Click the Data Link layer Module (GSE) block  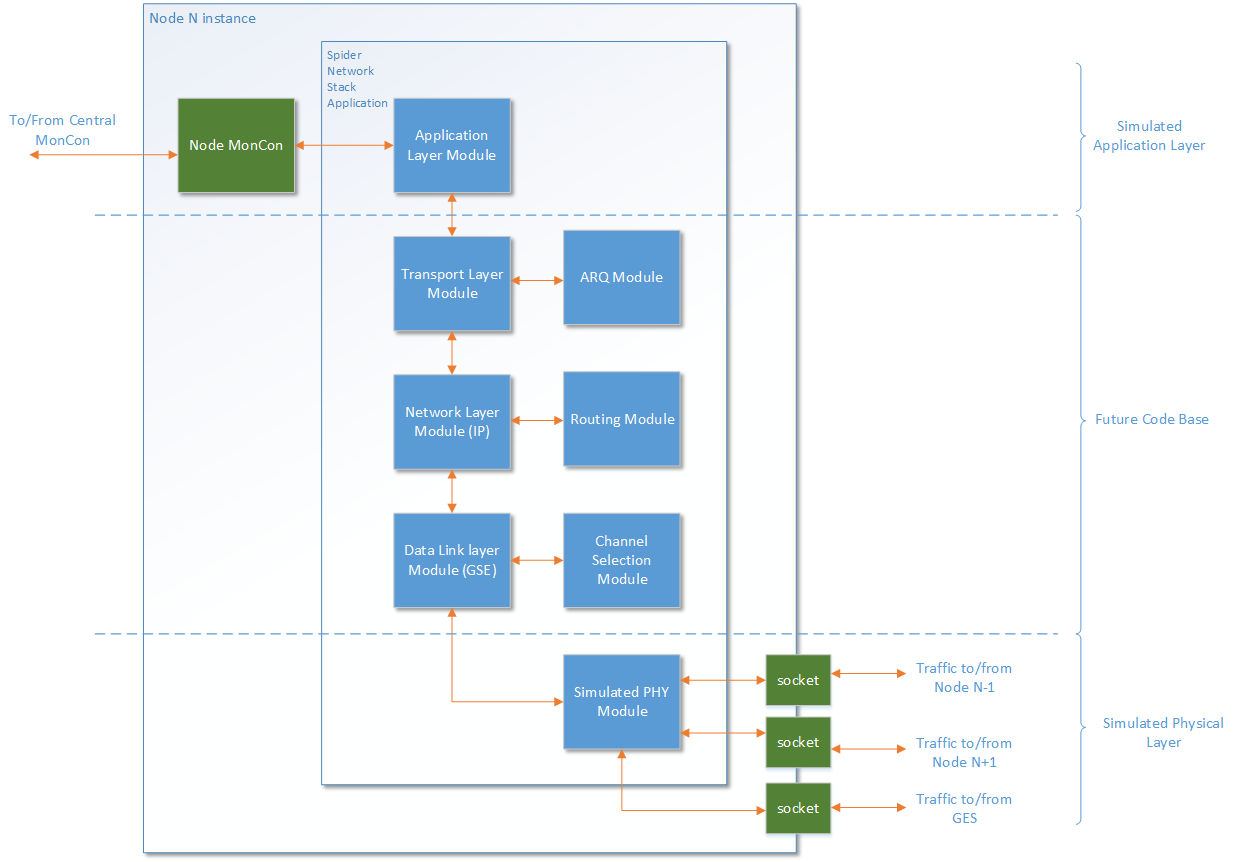tap(452, 560)
